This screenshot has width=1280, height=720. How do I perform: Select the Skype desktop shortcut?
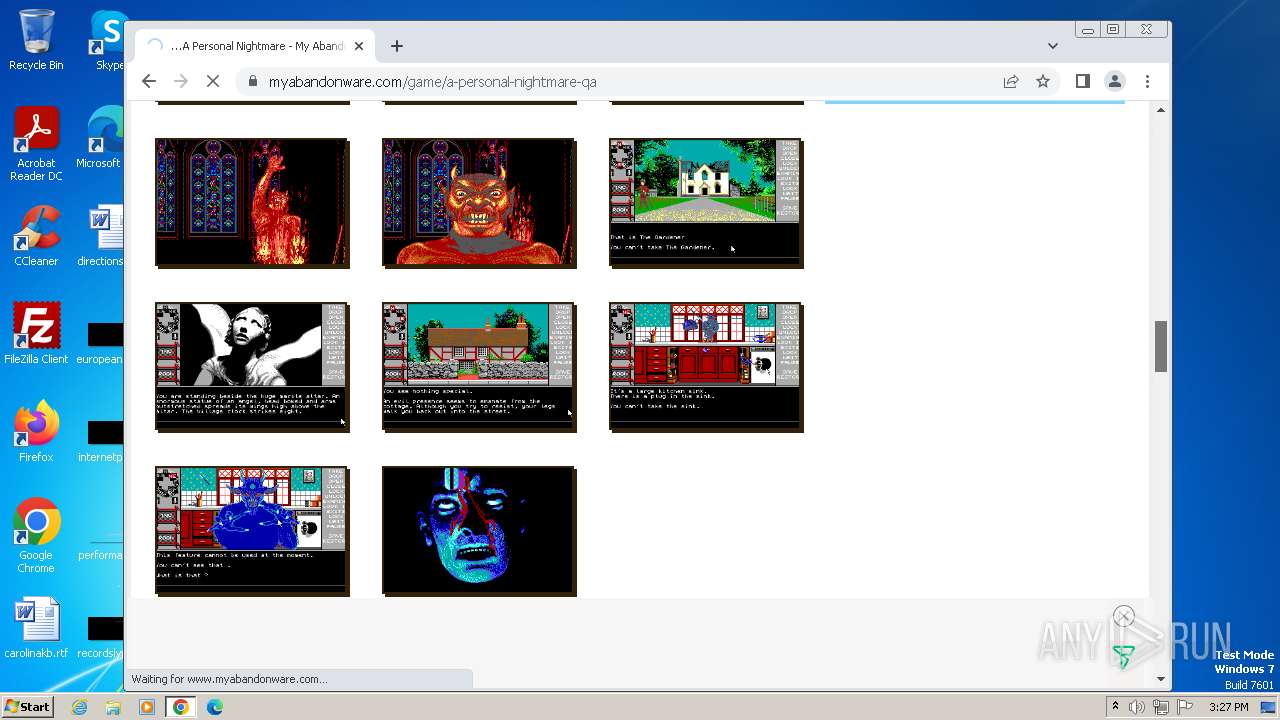coord(108,40)
